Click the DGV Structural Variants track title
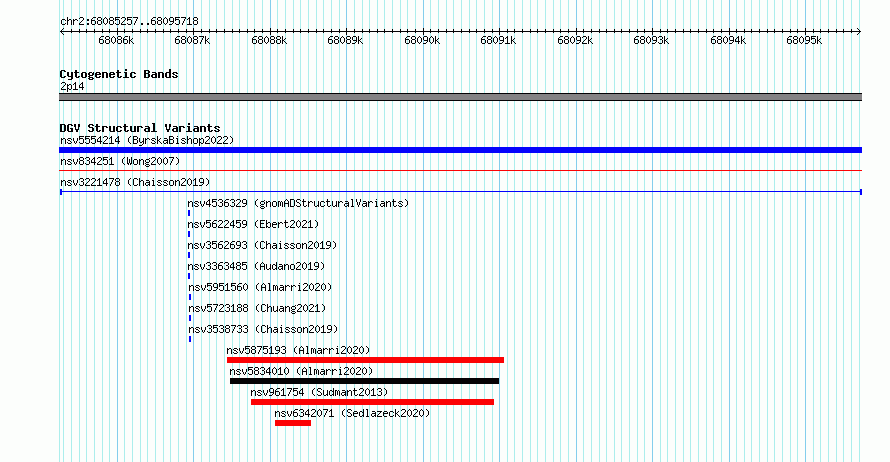Image resolution: width=890 pixels, height=462 pixels. 140,128
